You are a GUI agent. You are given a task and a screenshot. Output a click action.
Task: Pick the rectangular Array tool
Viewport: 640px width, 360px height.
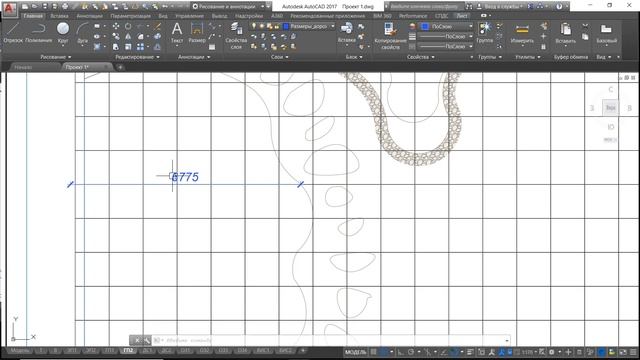point(140,47)
